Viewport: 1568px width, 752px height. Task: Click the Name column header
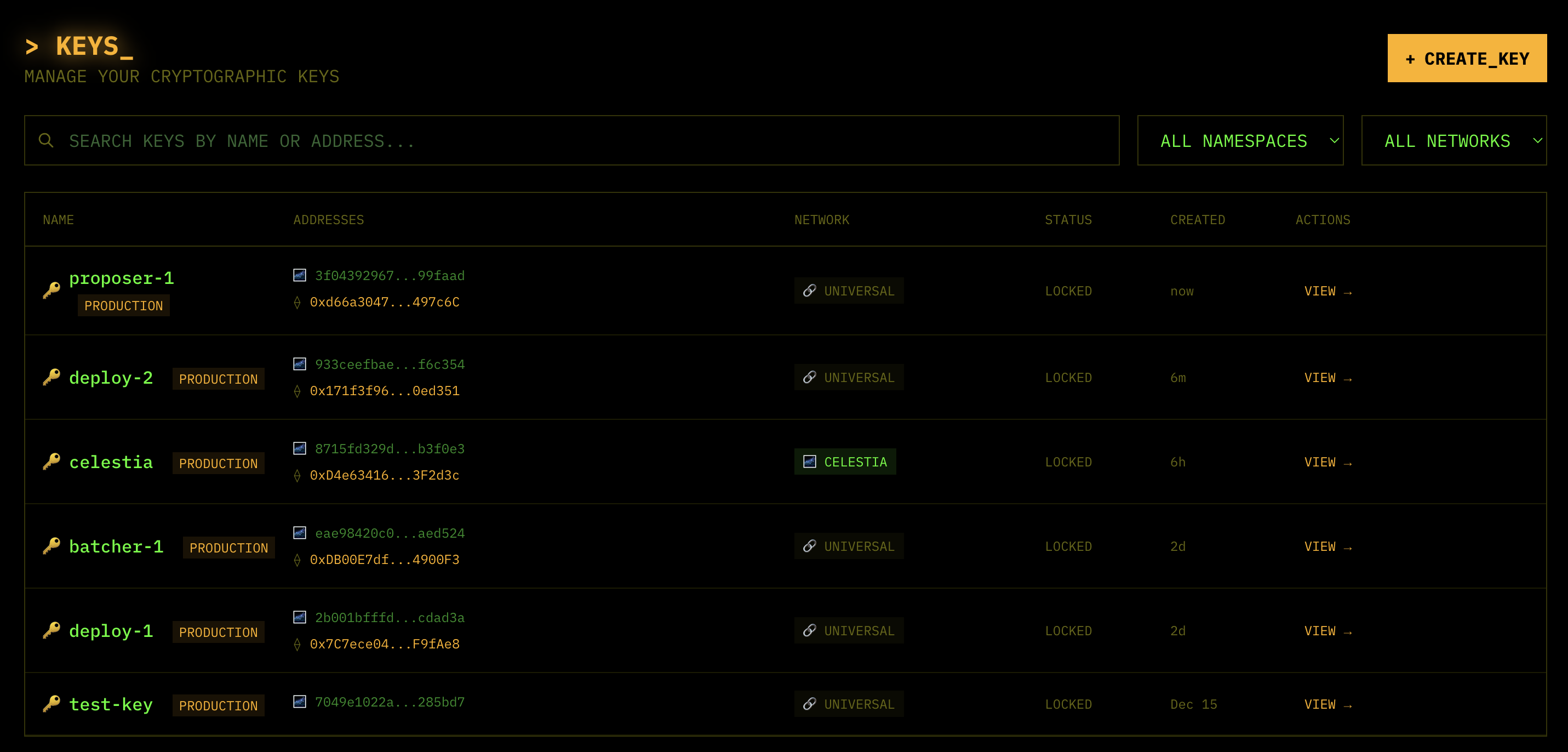(59, 220)
